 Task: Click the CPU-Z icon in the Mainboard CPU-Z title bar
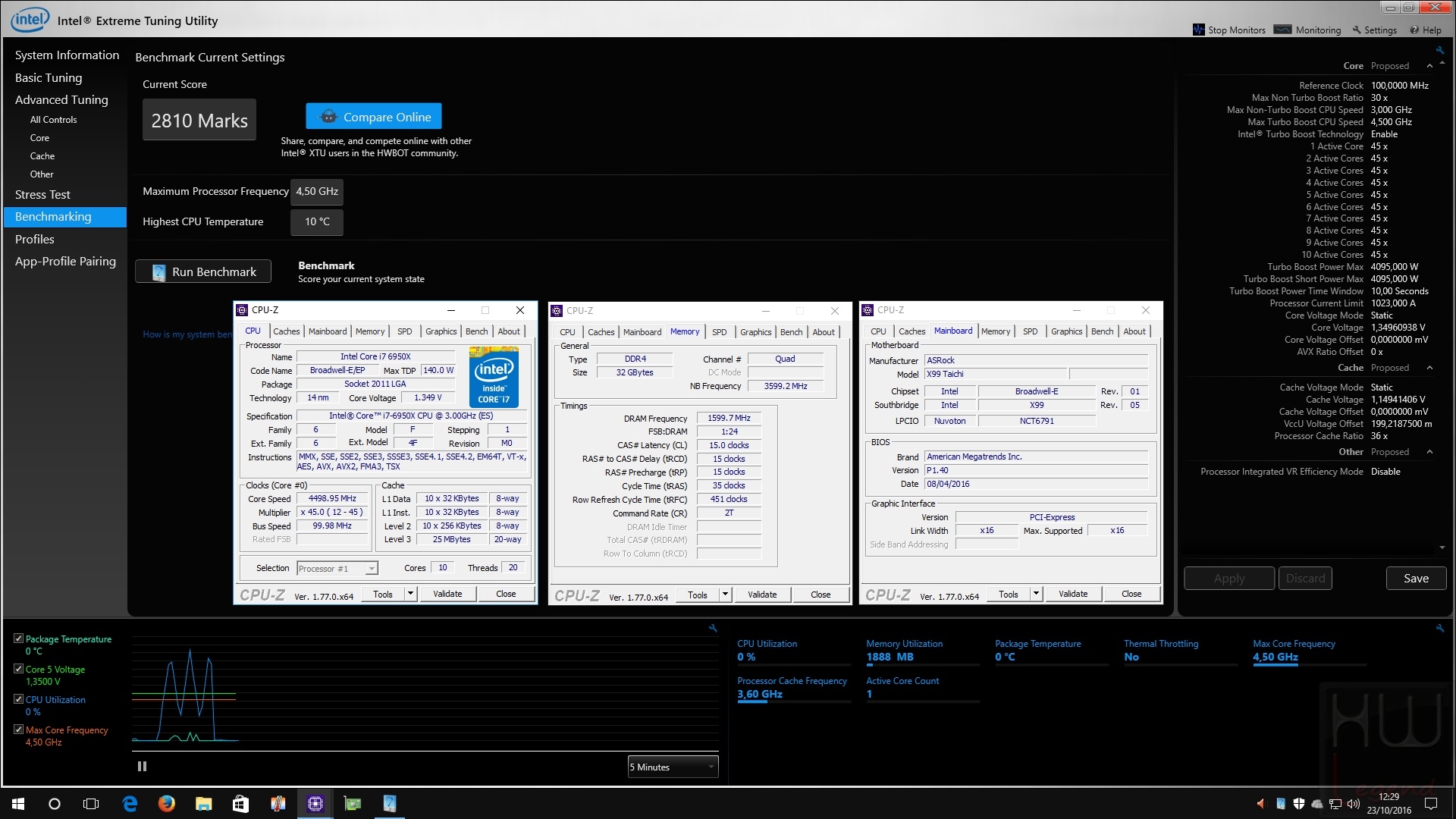868,310
